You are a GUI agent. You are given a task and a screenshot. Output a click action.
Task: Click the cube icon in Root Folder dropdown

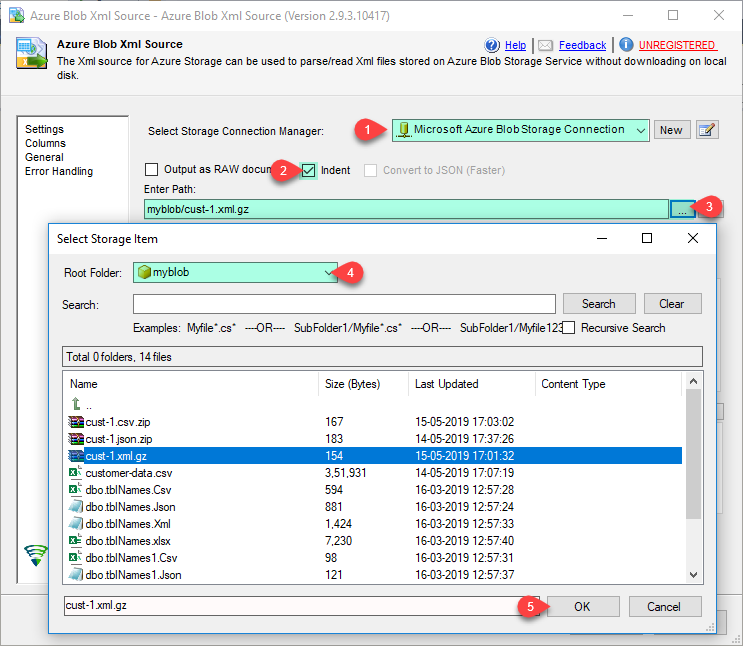144,273
